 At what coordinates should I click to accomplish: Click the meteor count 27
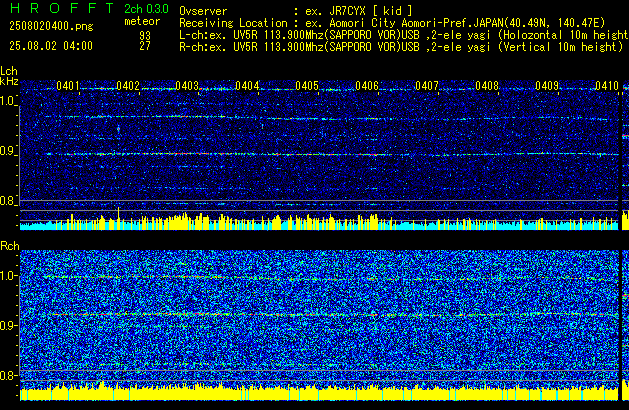pos(145,46)
